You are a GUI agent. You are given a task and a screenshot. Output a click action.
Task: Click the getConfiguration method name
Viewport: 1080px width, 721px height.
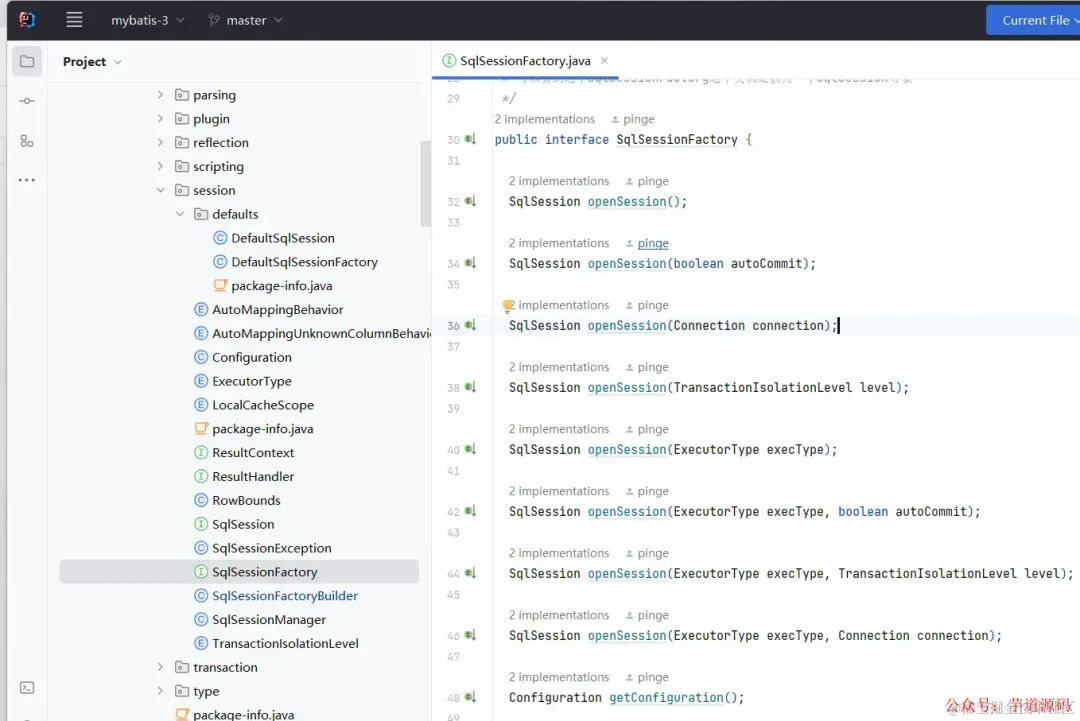(x=666, y=697)
